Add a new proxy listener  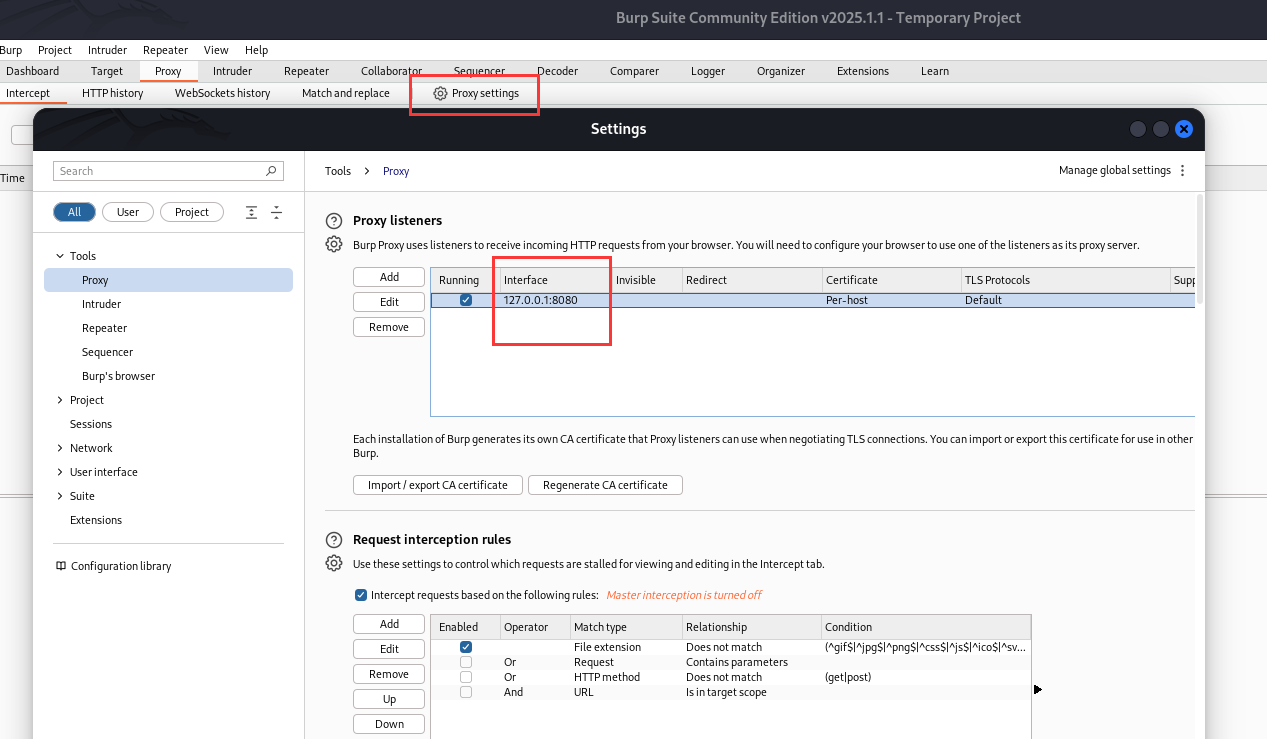click(x=389, y=277)
